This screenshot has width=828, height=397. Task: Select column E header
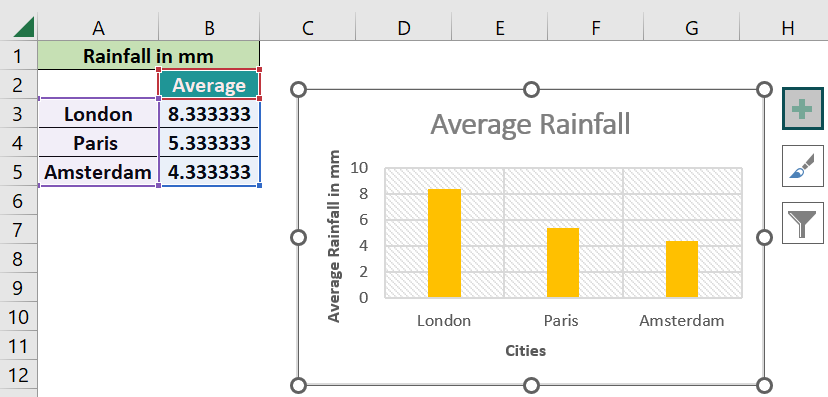500,28
